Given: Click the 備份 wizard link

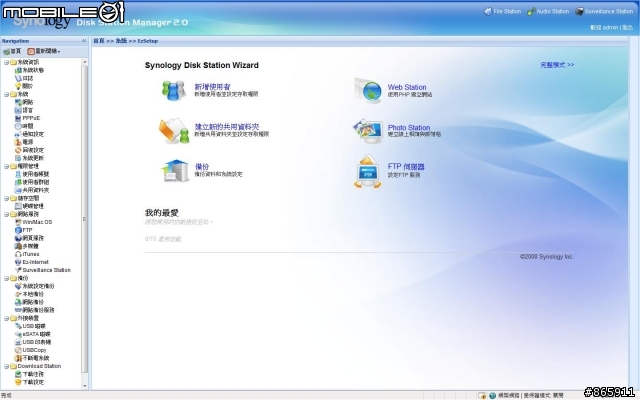Looking at the screenshot, I should [x=202, y=167].
